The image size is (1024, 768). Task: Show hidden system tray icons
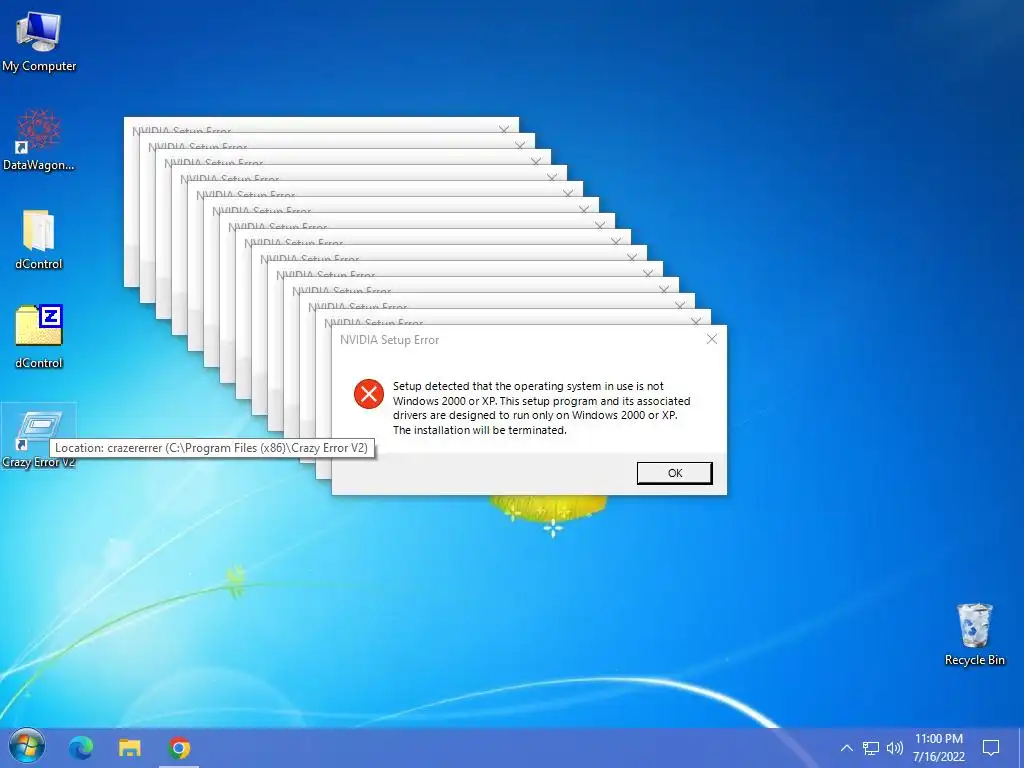[x=846, y=748]
